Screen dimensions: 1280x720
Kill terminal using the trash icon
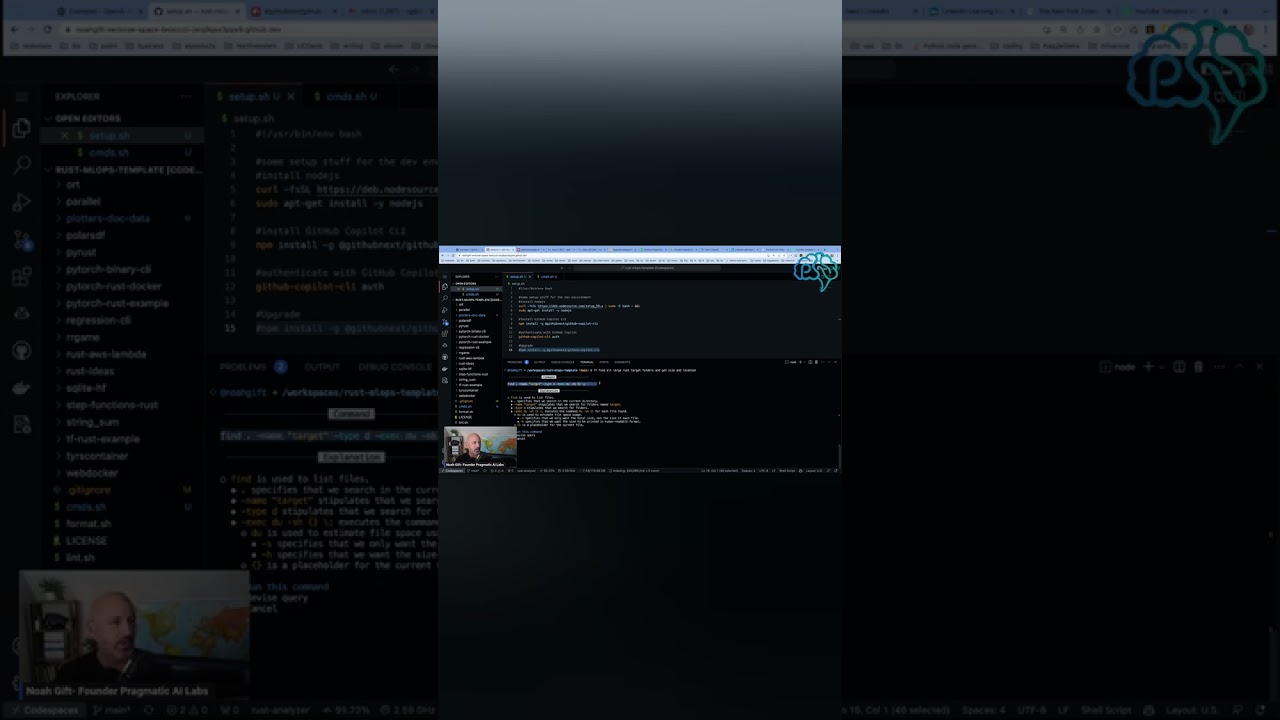816,362
